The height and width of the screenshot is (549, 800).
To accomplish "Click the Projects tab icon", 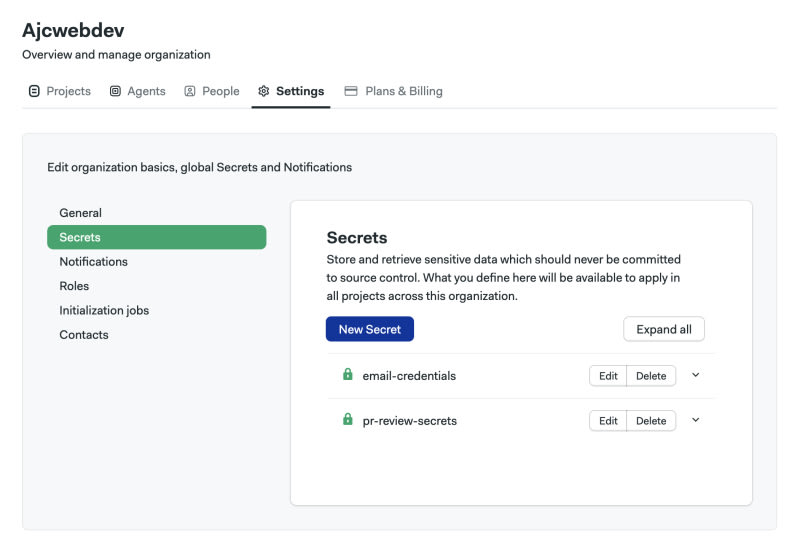I will 34,91.
